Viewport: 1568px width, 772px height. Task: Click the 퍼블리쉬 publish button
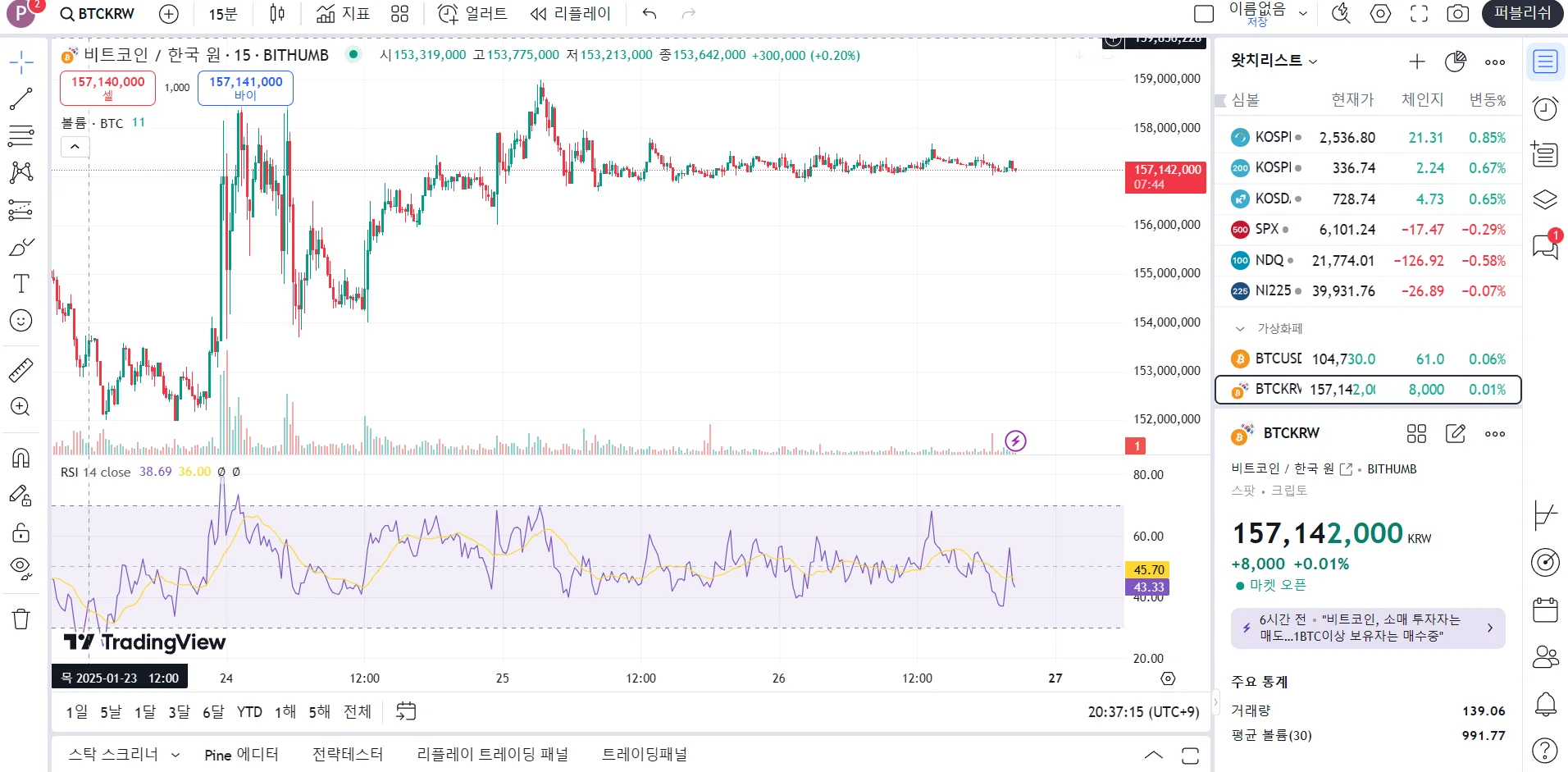pos(1523,14)
